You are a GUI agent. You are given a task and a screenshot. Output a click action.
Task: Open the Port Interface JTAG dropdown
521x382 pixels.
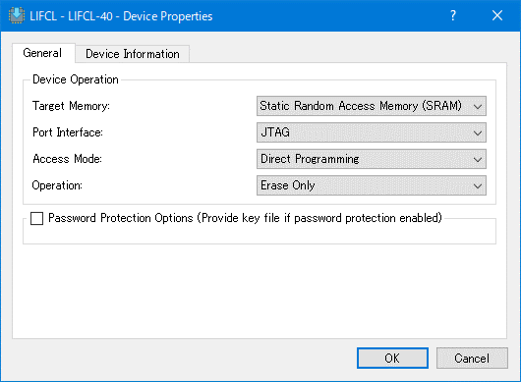coord(371,132)
